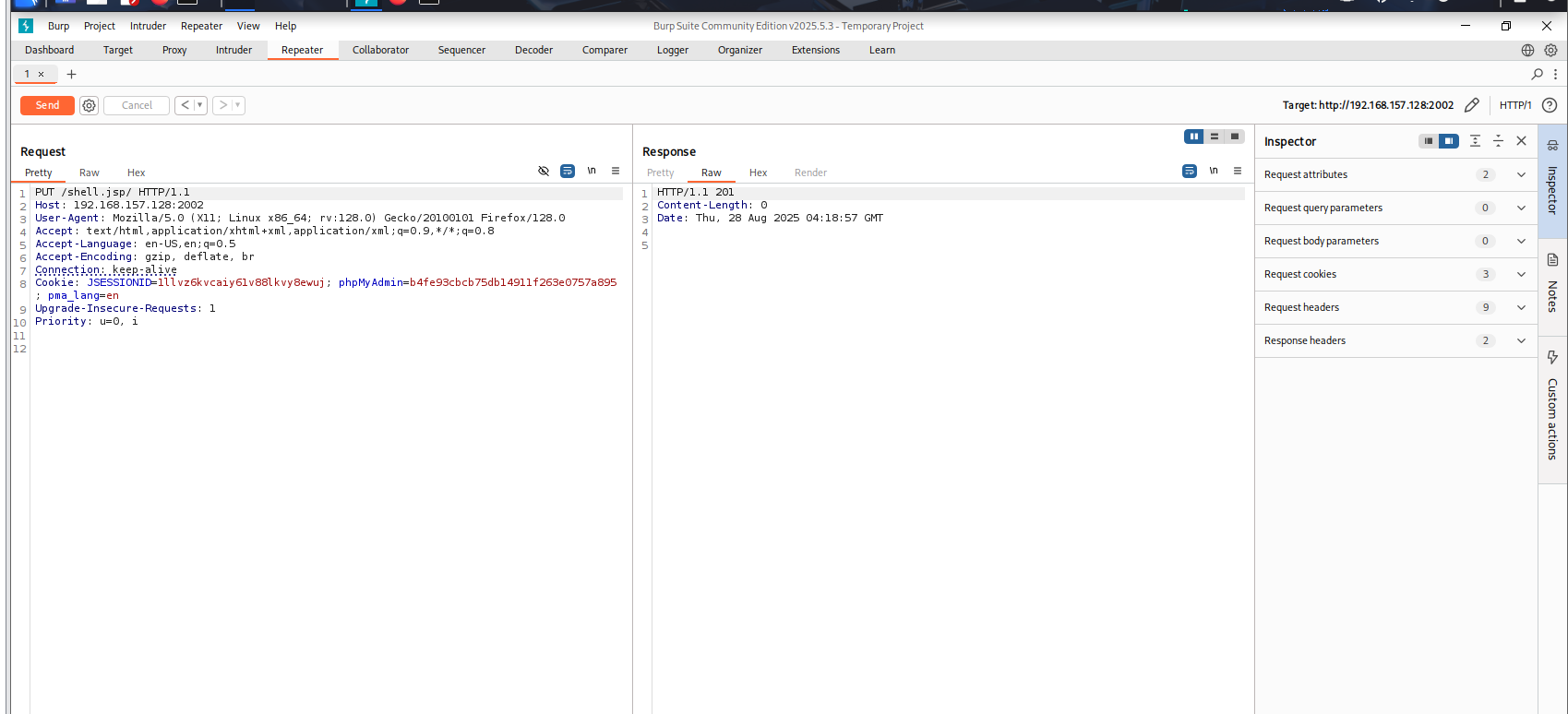This screenshot has width=1568, height=714.
Task: Click the Burp browser globe icon
Action: pyautogui.click(x=1527, y=50)
